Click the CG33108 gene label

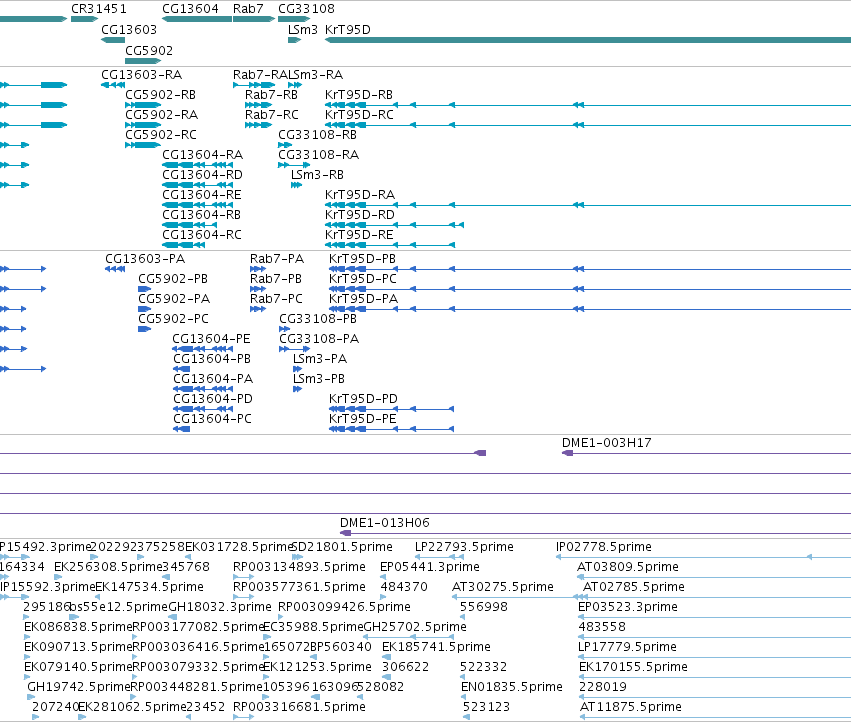[306, 9]
